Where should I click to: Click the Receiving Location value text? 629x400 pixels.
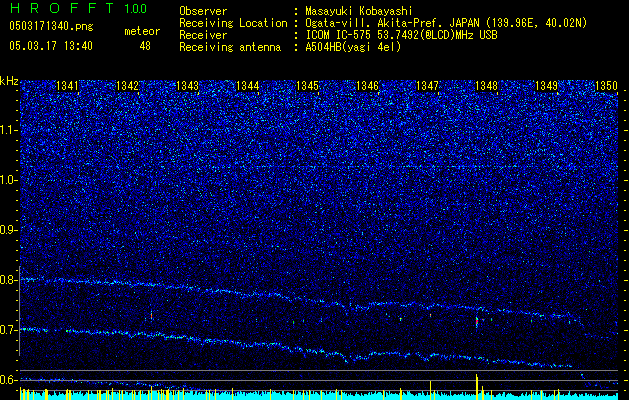[x=446, y=23]
